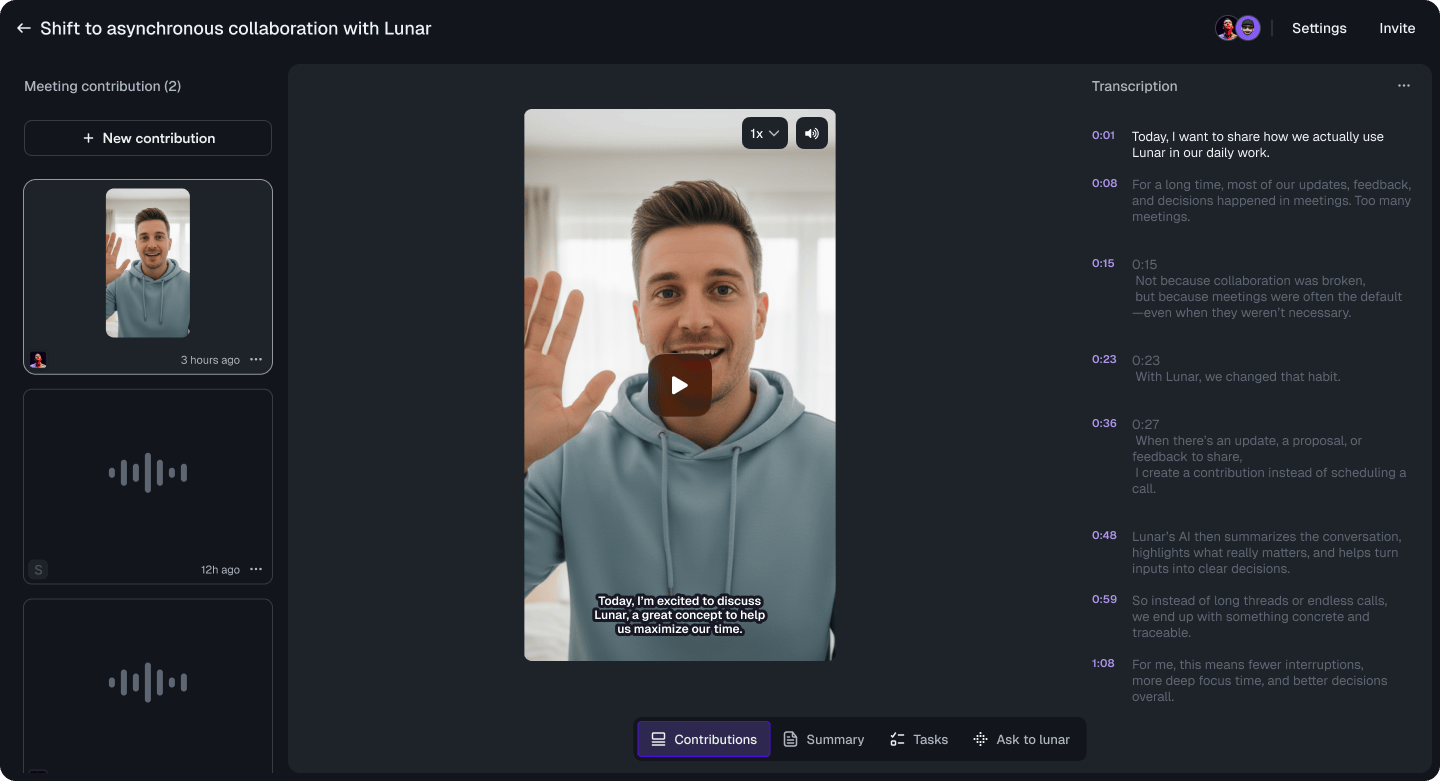The width and height of the screenshot is (1440, 781).
Task: Play the video contribution
Action: [679, 385]
